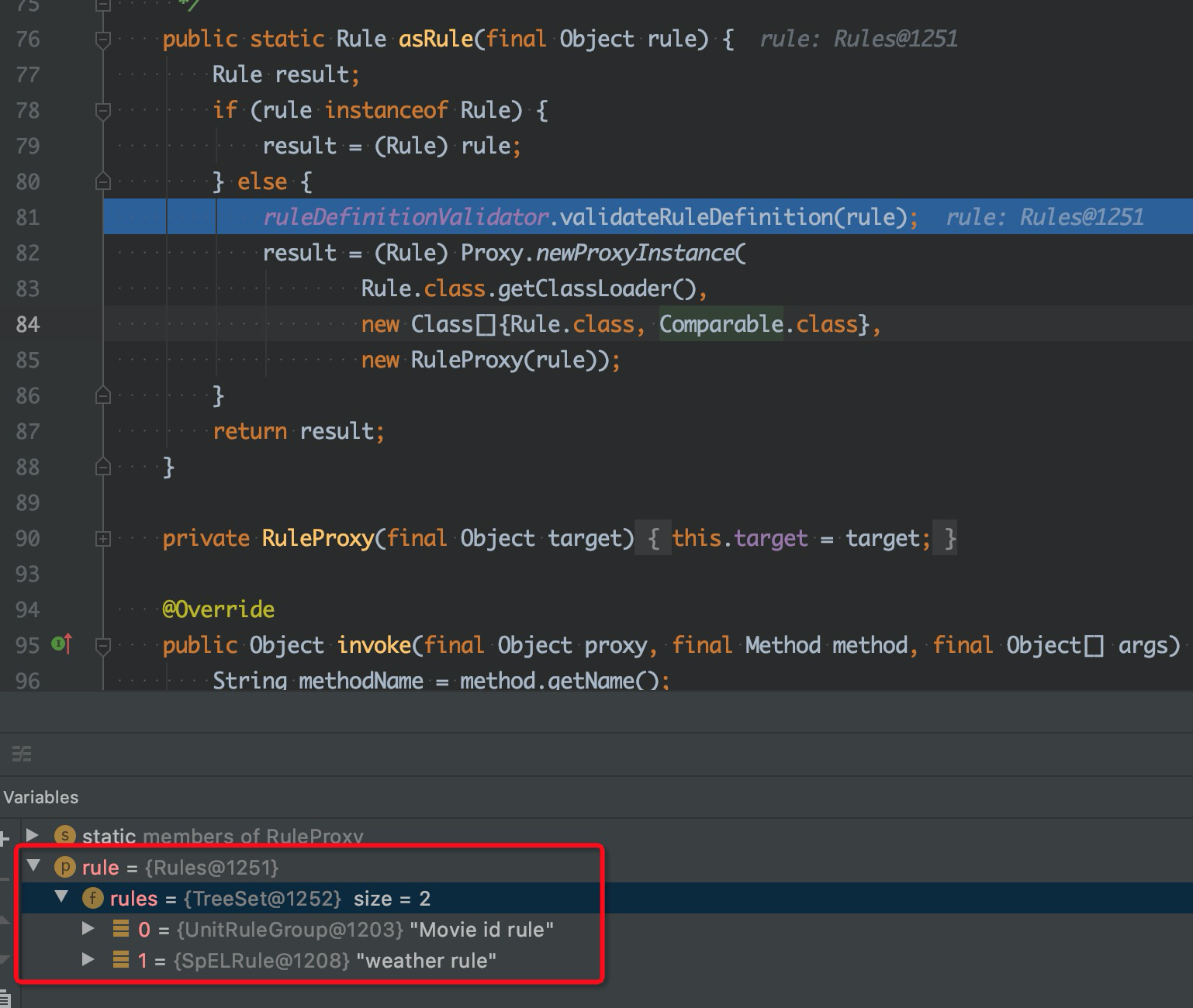Expand the folded RuleProxy constructor on line 90
The width and height of the screenshot is (1193, 1008).
[x=103, y=539]
